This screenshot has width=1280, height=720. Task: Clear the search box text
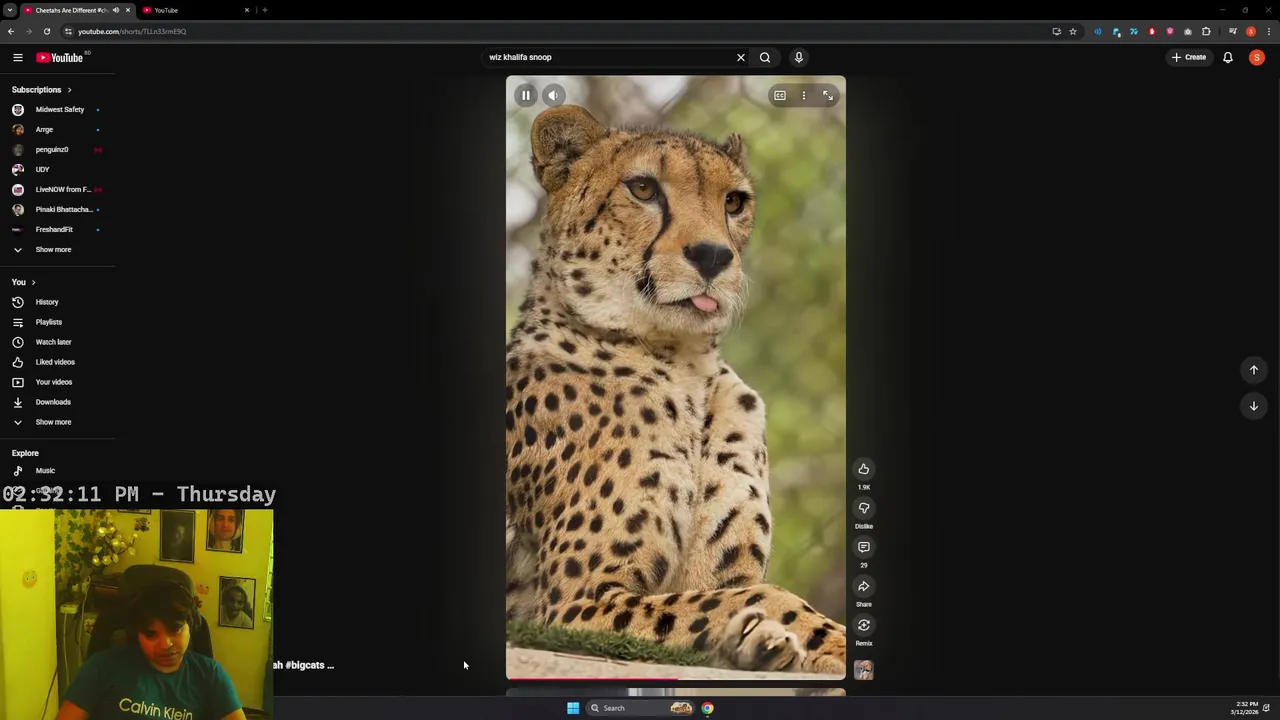click(741, 57)
